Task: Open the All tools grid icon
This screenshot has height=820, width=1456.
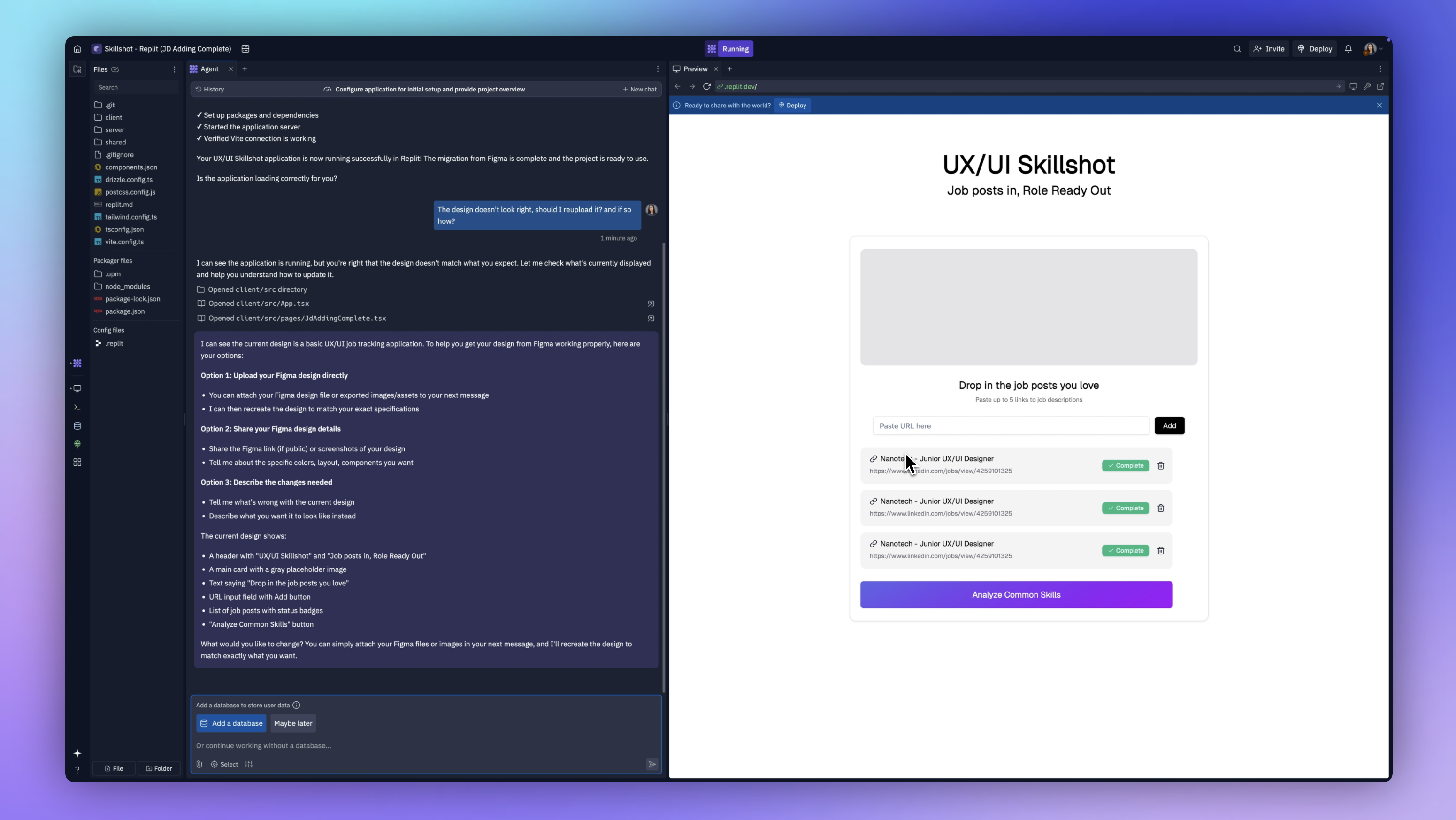Action: pos(77,463)
